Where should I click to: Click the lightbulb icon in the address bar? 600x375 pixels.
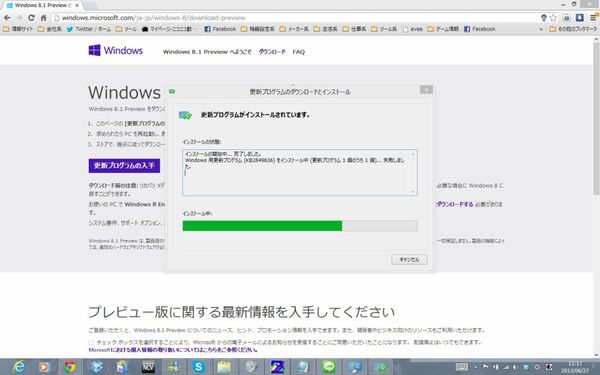pyautogui.click(x=544, y=18)
